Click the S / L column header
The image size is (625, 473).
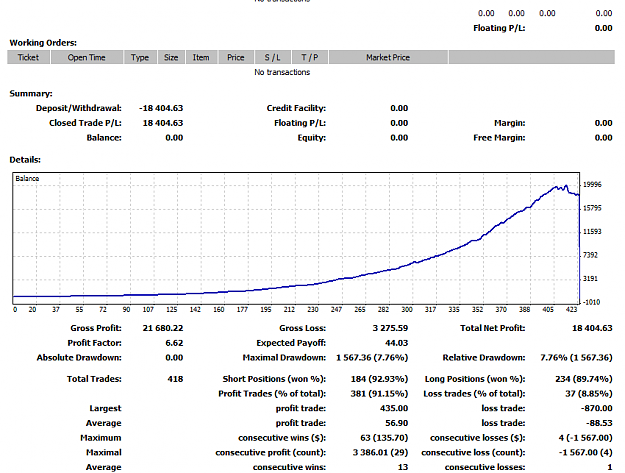[273, 57]
